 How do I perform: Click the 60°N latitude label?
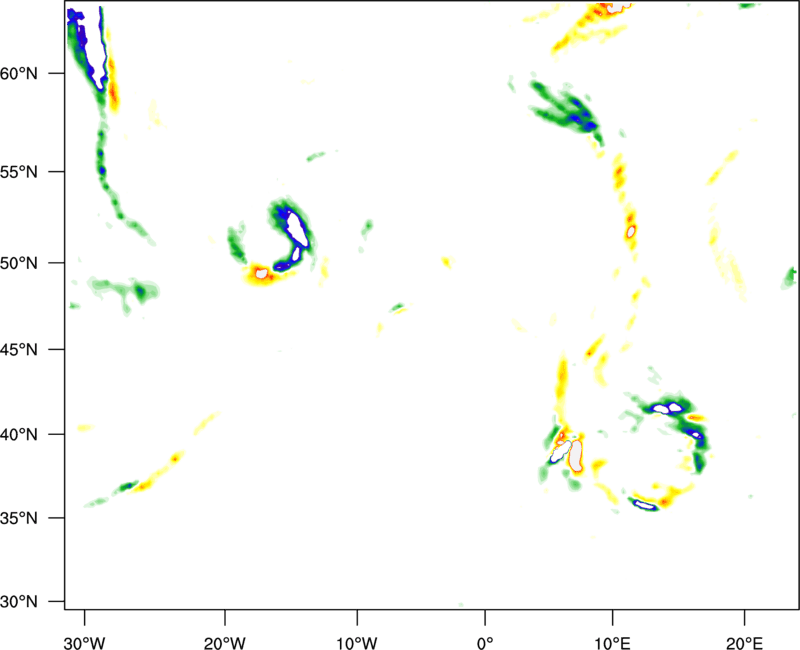coord(19,74)
